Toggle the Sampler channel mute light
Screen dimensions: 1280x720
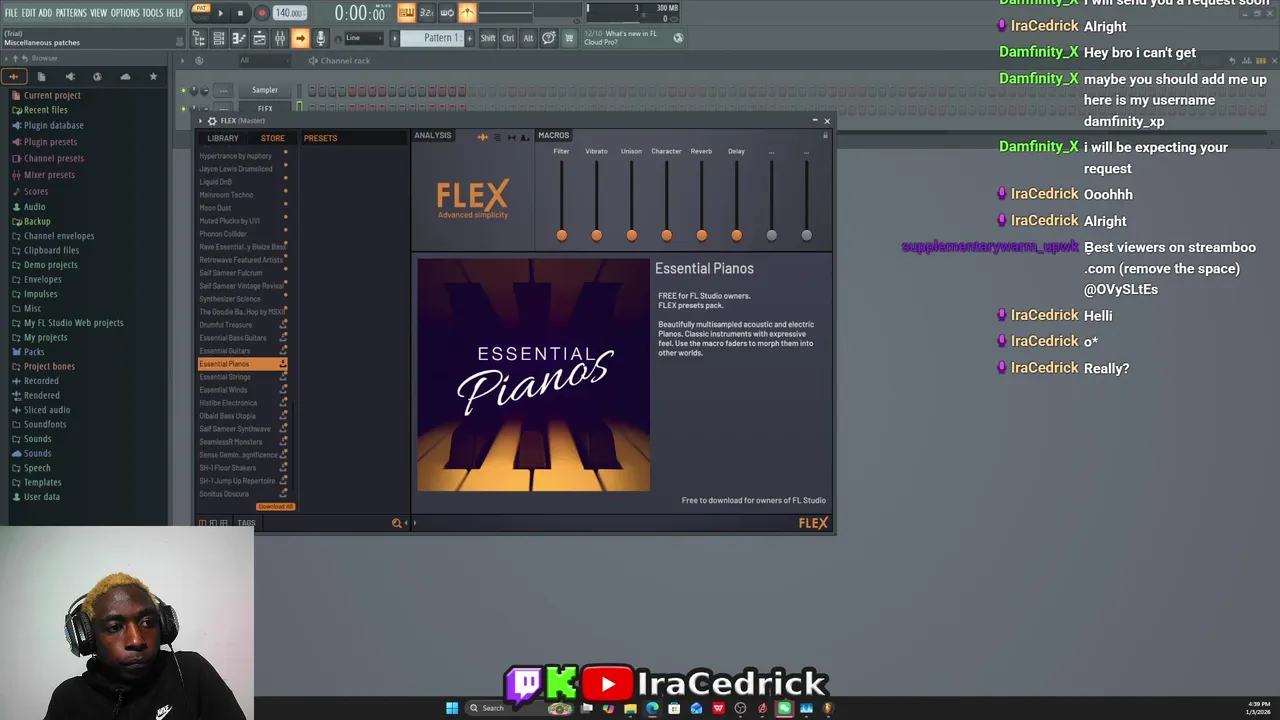[183, 90]
